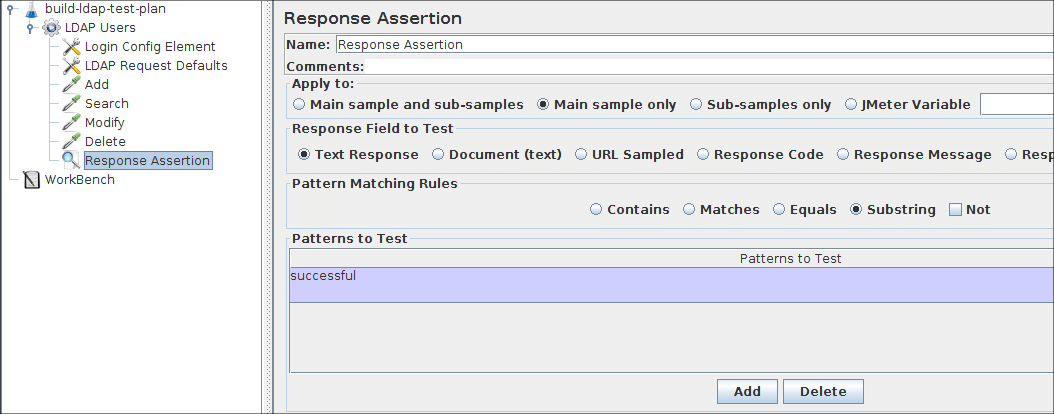Enable the Not checkbox

955,210
